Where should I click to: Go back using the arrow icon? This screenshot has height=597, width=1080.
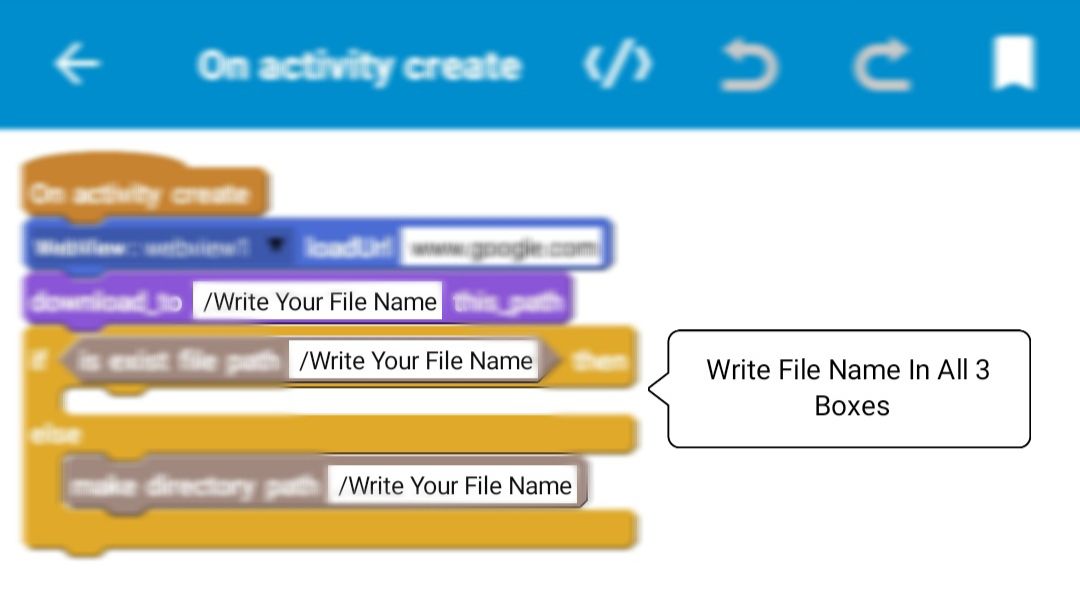[76, 63]
